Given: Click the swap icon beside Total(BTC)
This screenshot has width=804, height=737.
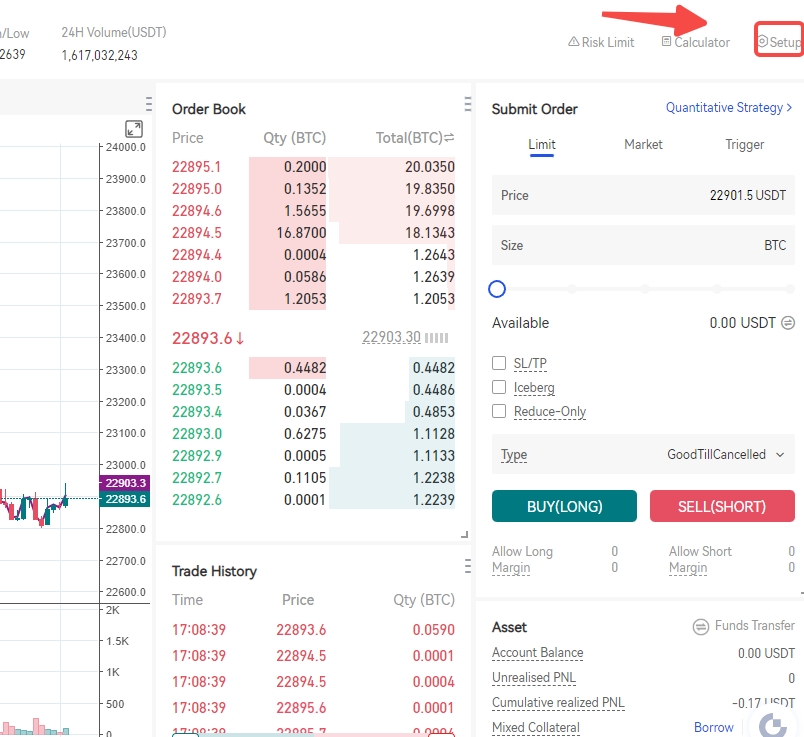Looking at the screenshot, I should click(x=449, y=138).
